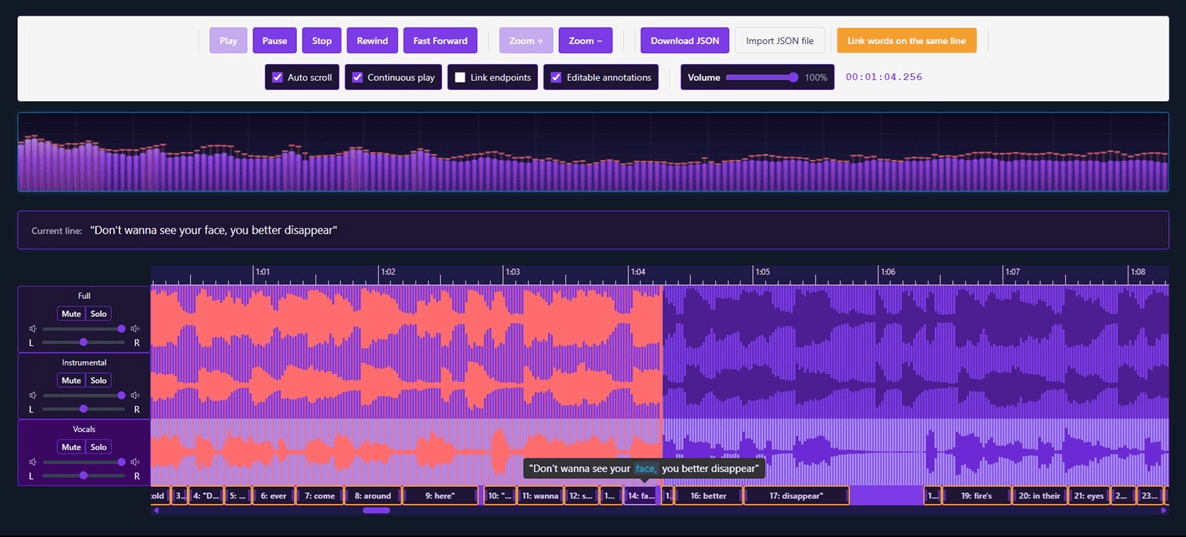Image resolution: width=1186 pixels, height=537 pixels.
Task: Click Download JSON
Action: tap(685, 41)
